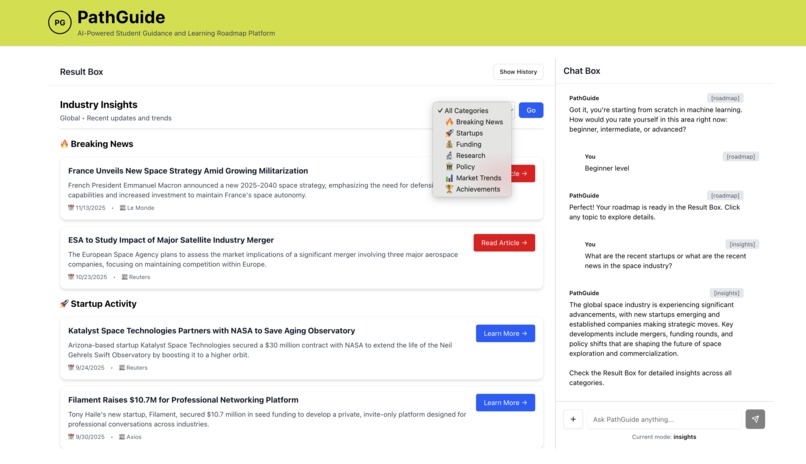Open France Unveils New Space Strategy headline
This screenshot has width=806, height=464.
click(x=188, y=171)
